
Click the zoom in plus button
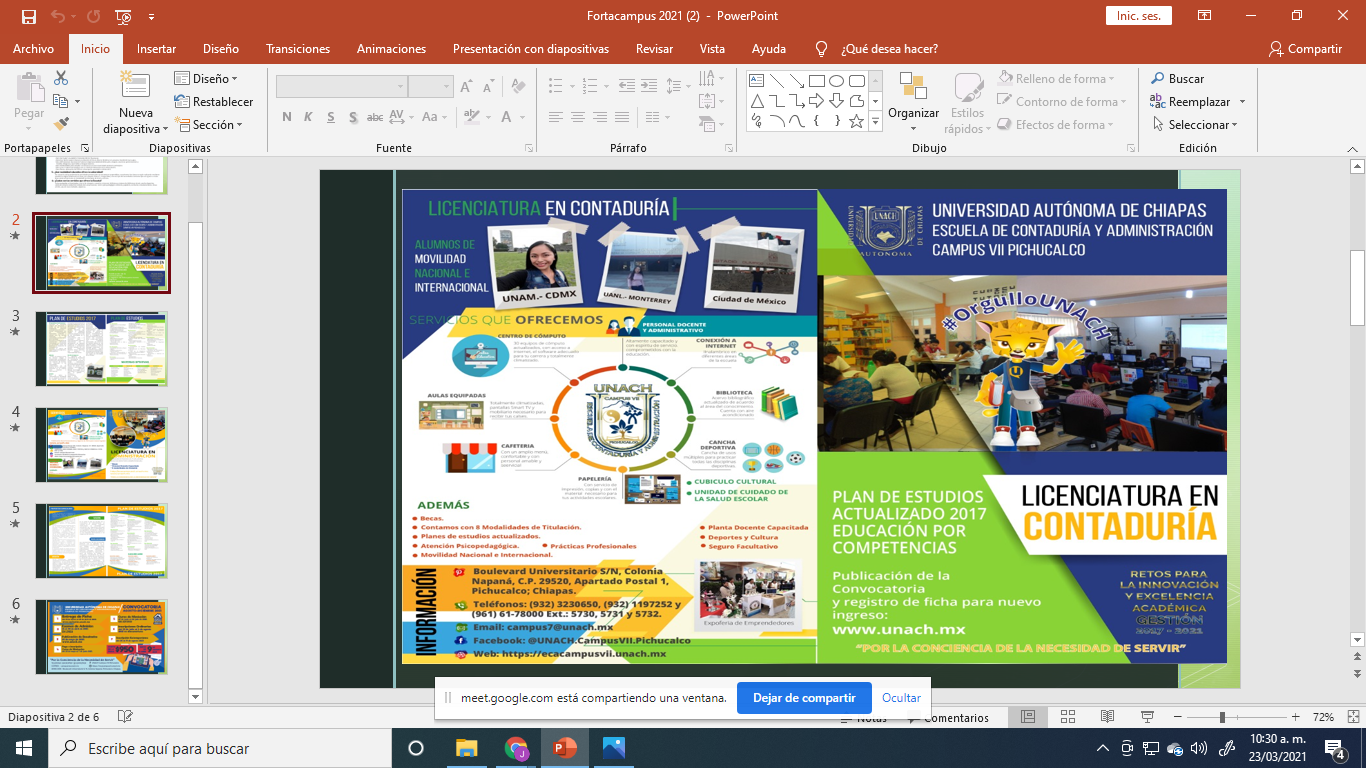pos(1295,717)
